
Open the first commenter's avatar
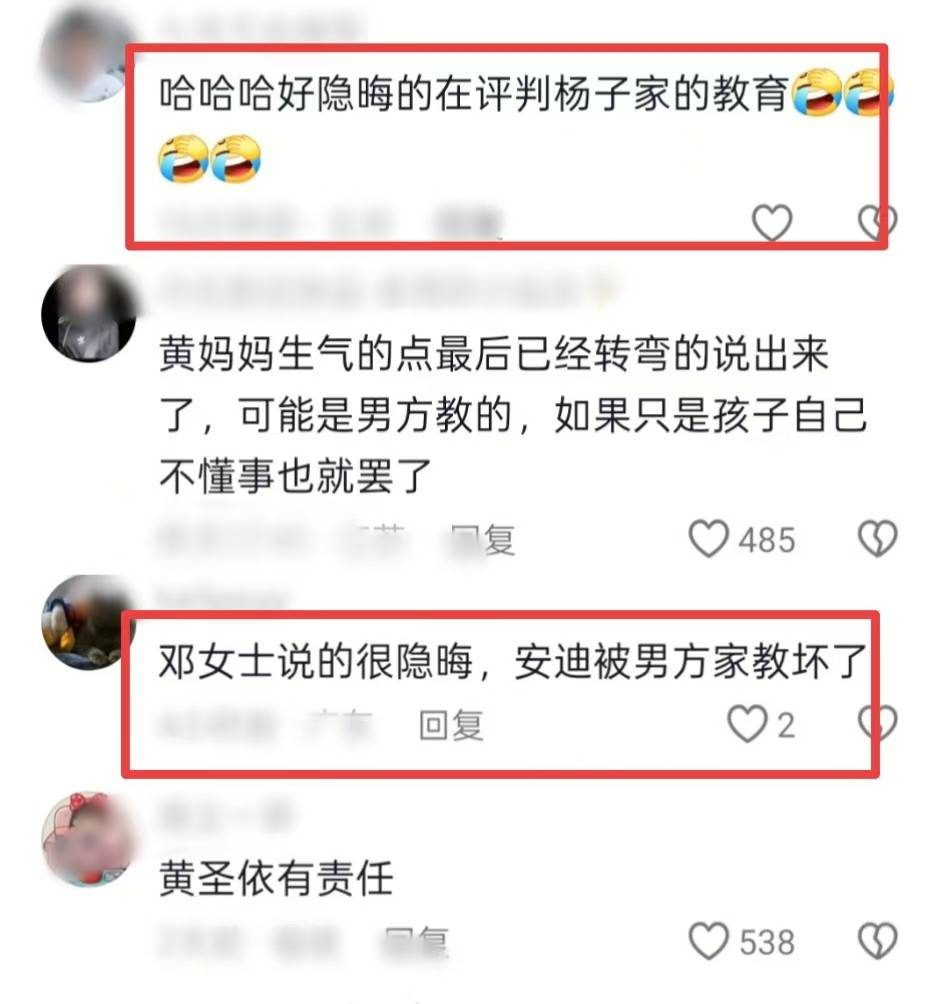click(86, 54)
